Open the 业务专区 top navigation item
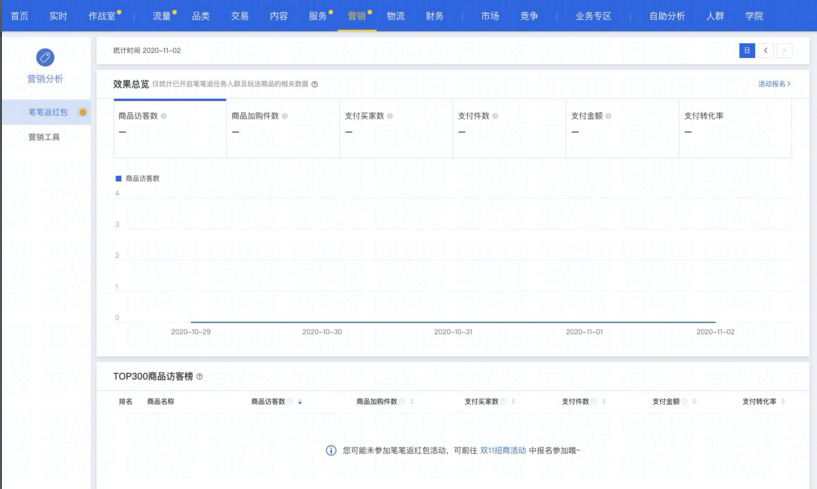Image resolution: width=817 pixels, height=489 pixels. point(593,16)
